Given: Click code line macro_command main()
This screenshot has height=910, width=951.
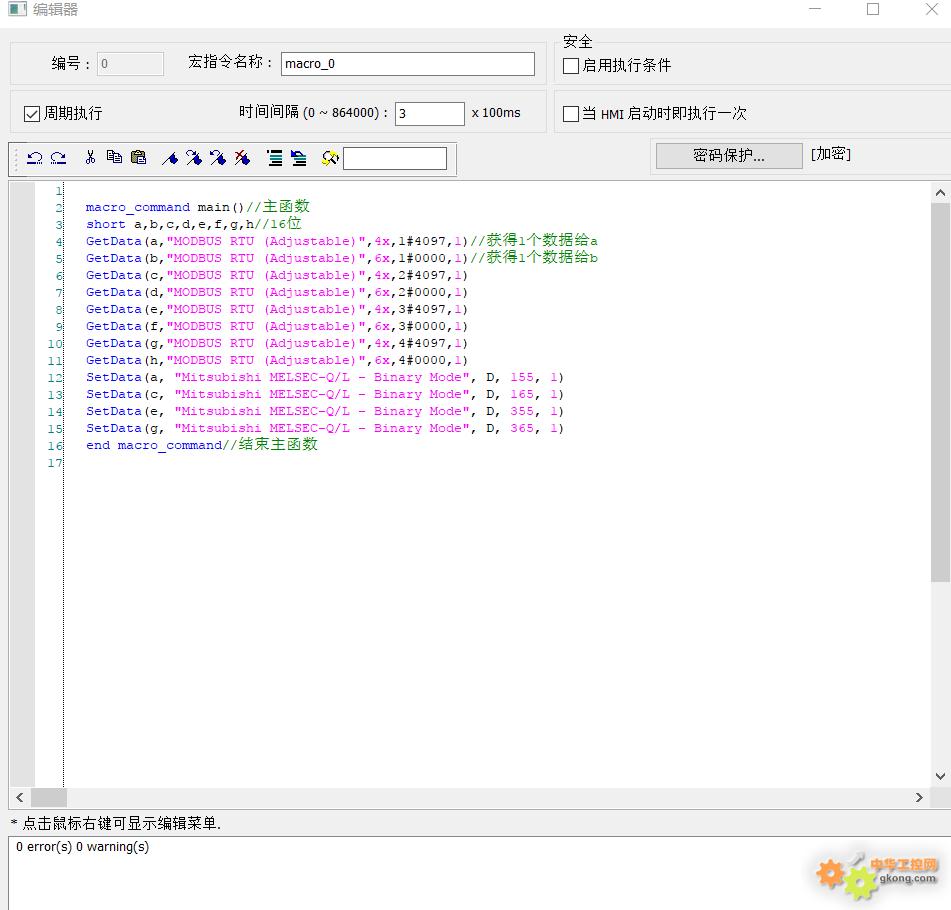Looking at the screenshot, I should [198, 207].
